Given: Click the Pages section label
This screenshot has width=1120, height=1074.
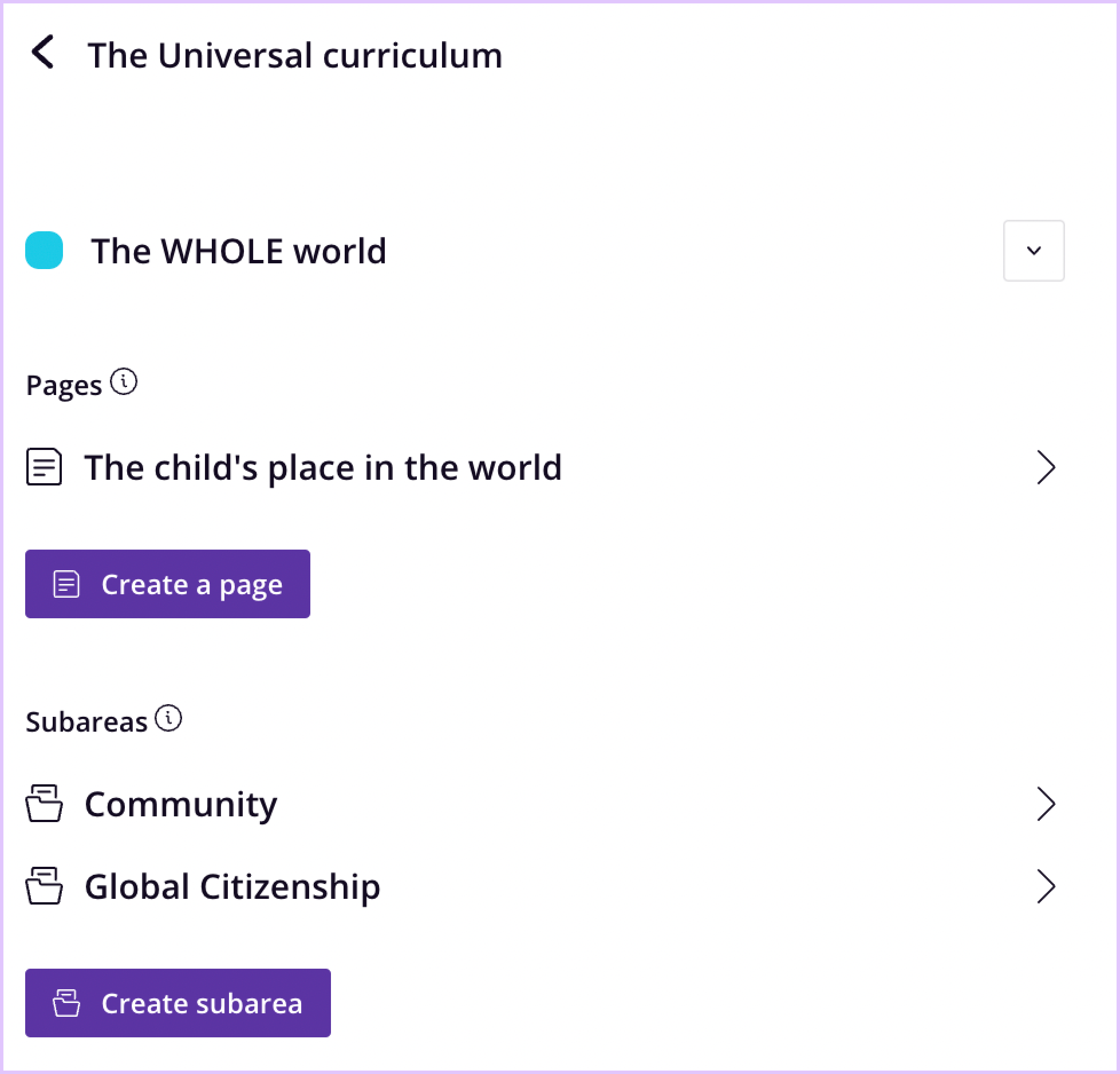Looking at the screenshot, I should (x=64, y=384).
